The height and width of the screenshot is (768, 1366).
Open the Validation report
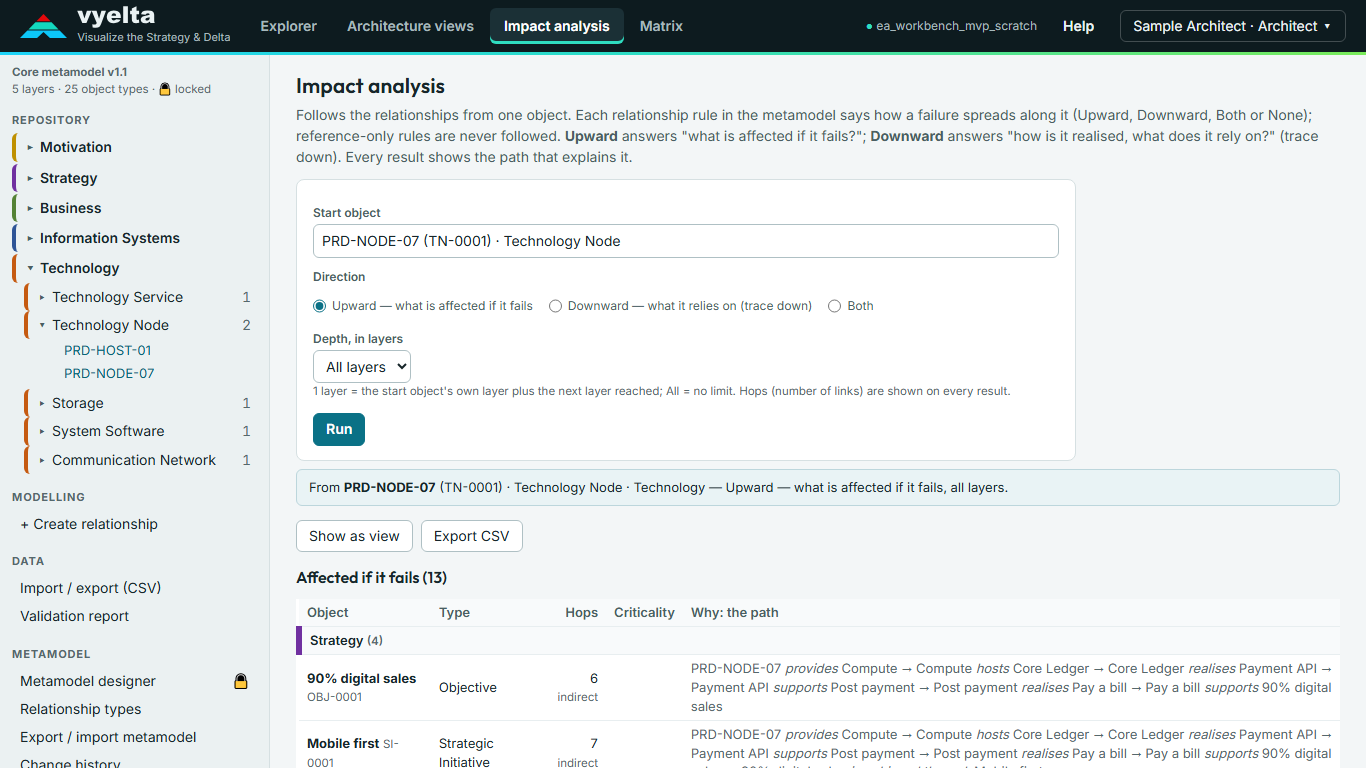(75, 616)
